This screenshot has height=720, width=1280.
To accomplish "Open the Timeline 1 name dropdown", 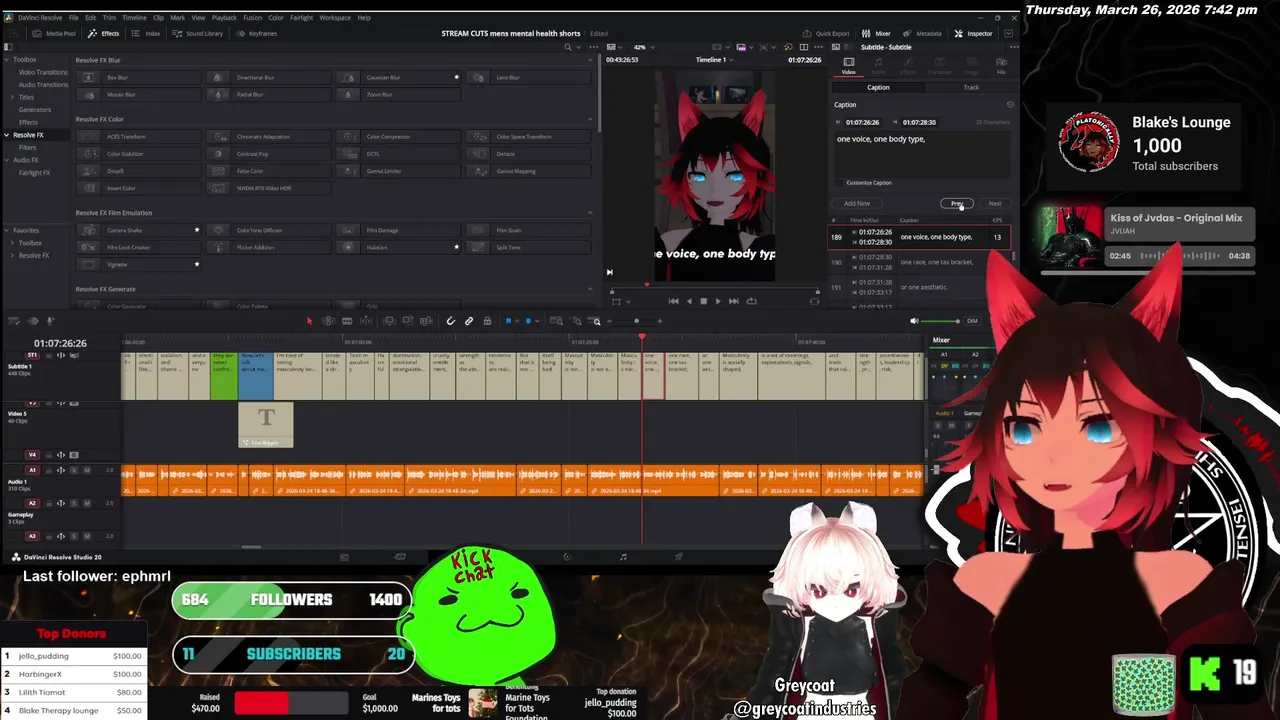I will pyautogui.click(x=713, y=60).
